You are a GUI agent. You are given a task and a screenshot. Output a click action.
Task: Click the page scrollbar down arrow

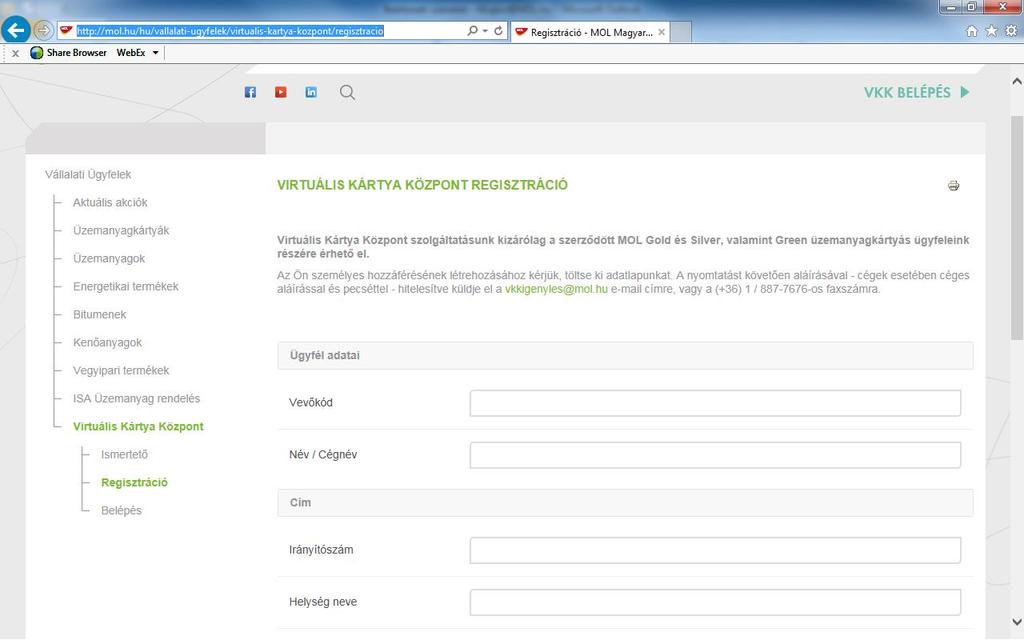tap(1016, 622)
